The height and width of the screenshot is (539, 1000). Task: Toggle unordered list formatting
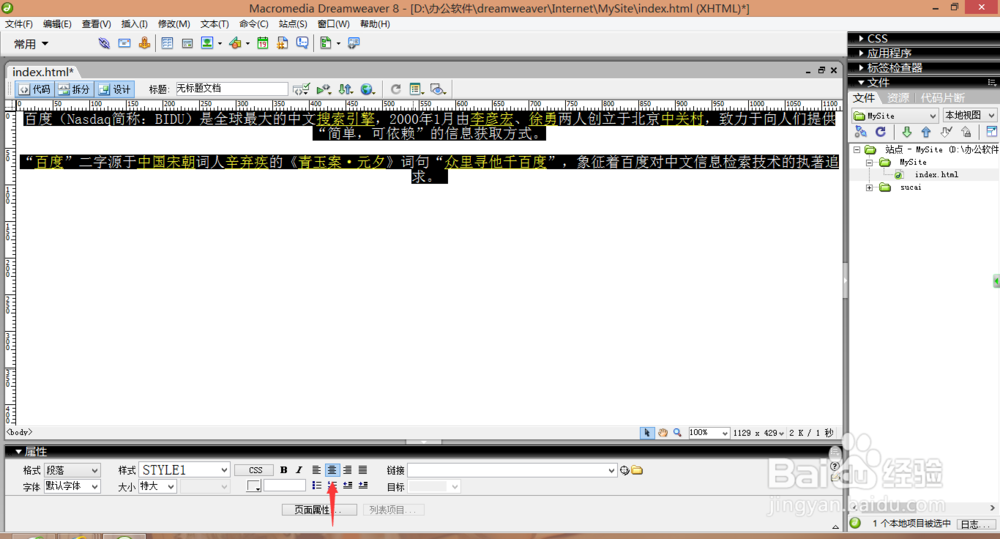pyautogui.click(x=316, y=486)
